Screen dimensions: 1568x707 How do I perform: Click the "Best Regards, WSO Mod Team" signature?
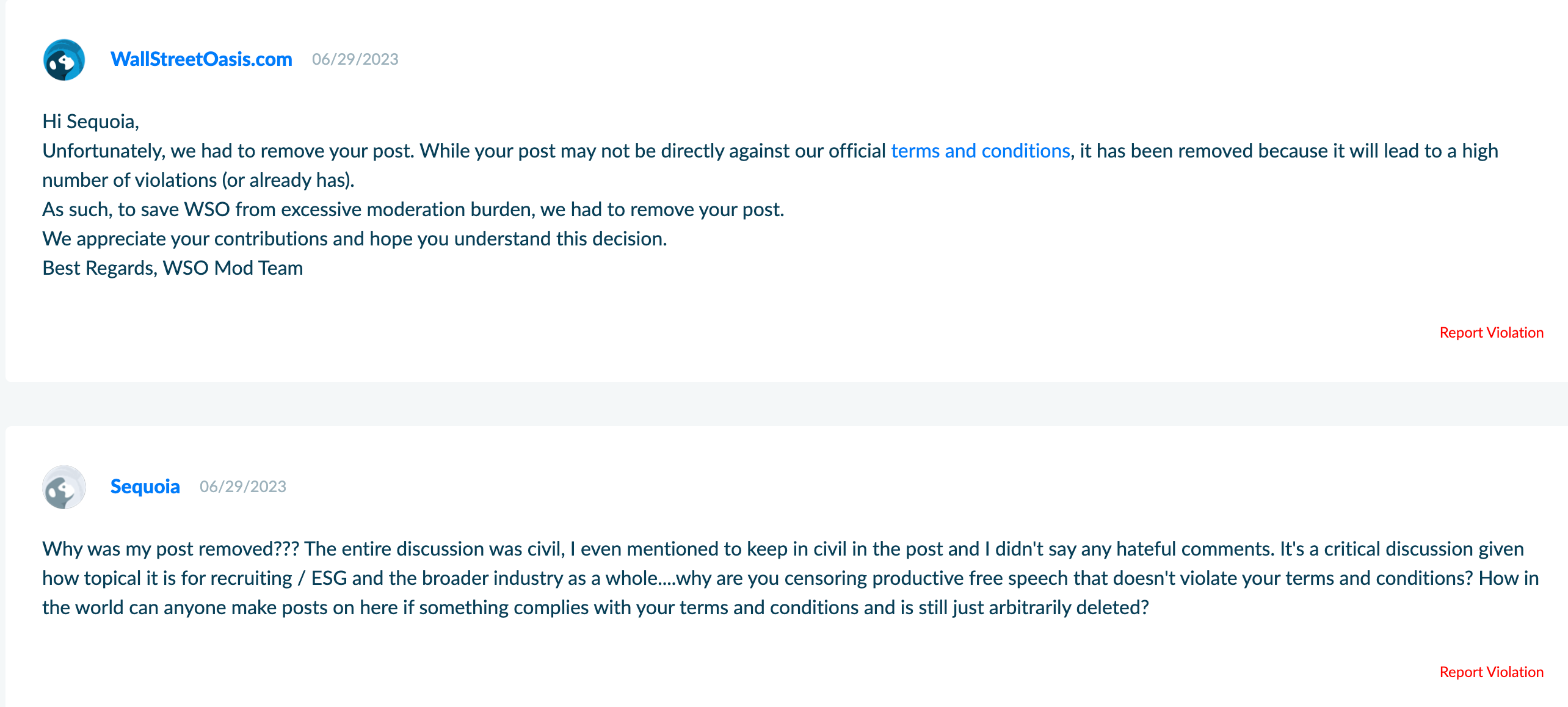tap(172, 268)
